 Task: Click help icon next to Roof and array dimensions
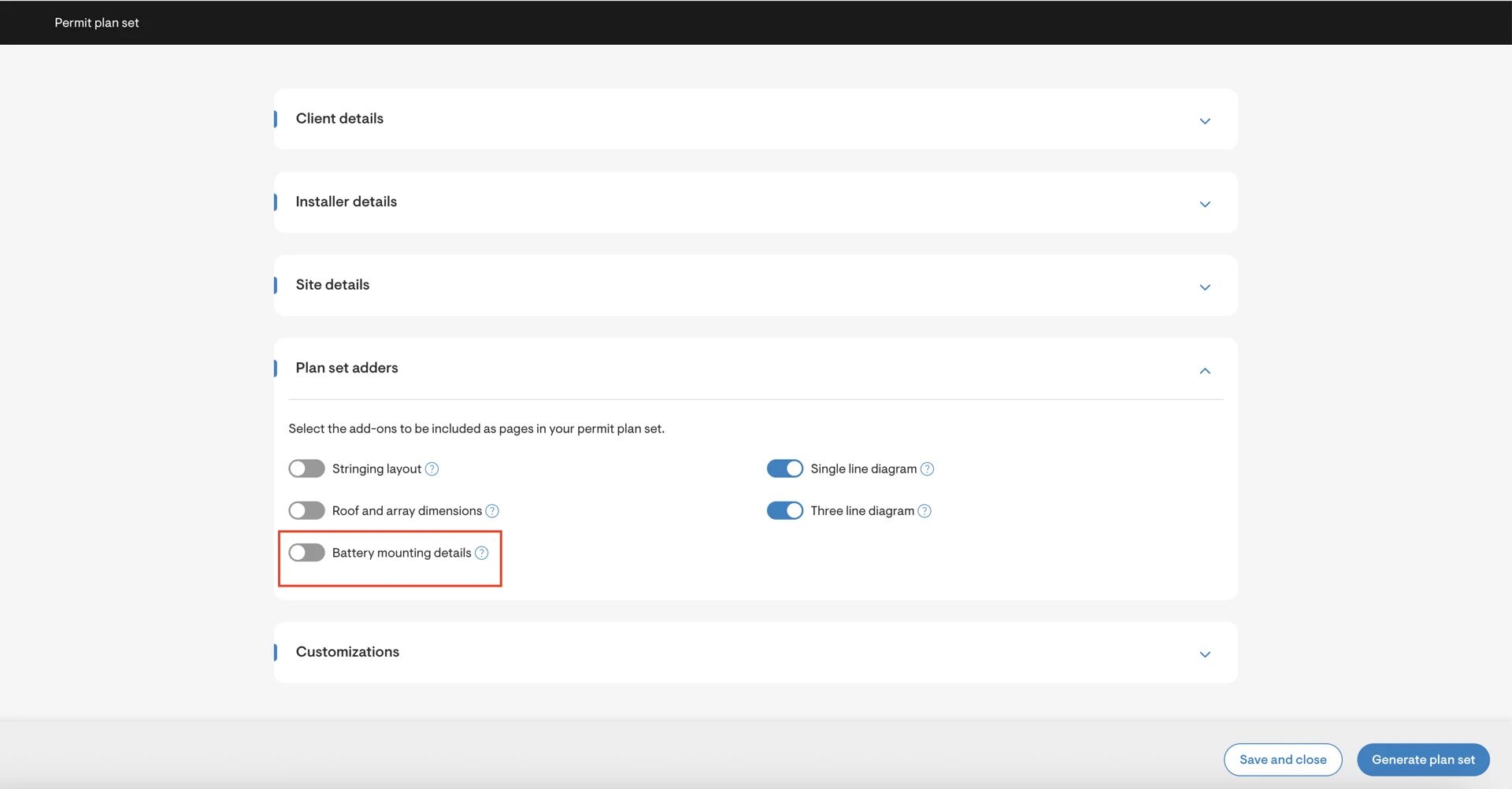click(x=492, y=511)
